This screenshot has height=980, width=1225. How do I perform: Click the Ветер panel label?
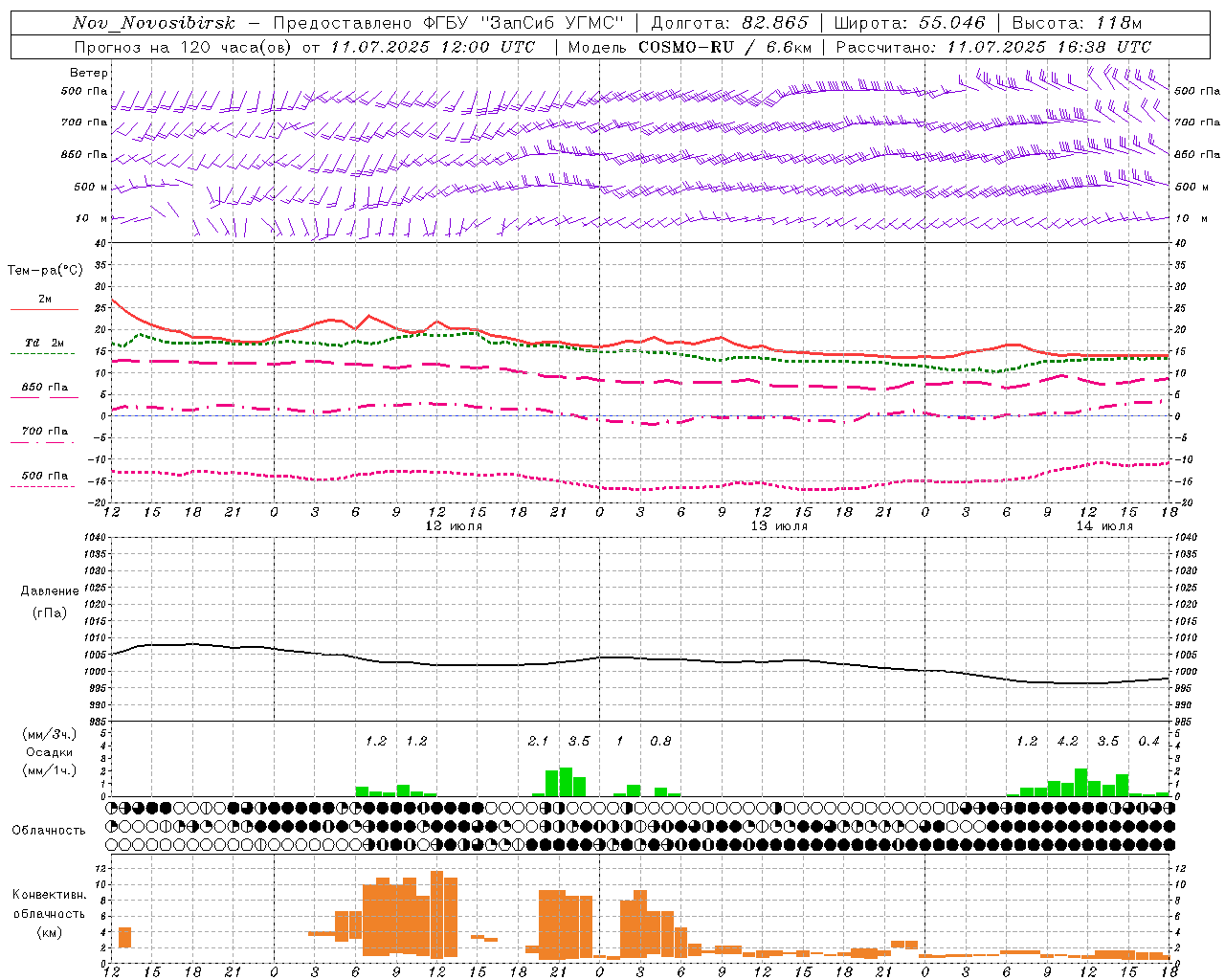click(89, 73)
